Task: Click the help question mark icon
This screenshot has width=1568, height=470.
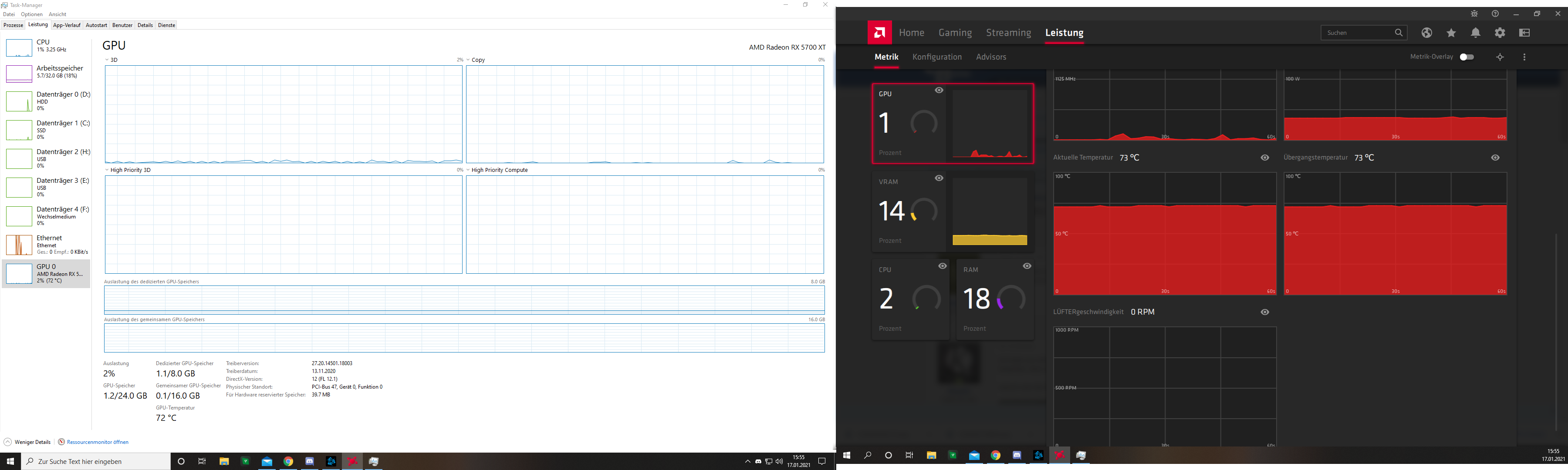Action: coord(1495,14)
